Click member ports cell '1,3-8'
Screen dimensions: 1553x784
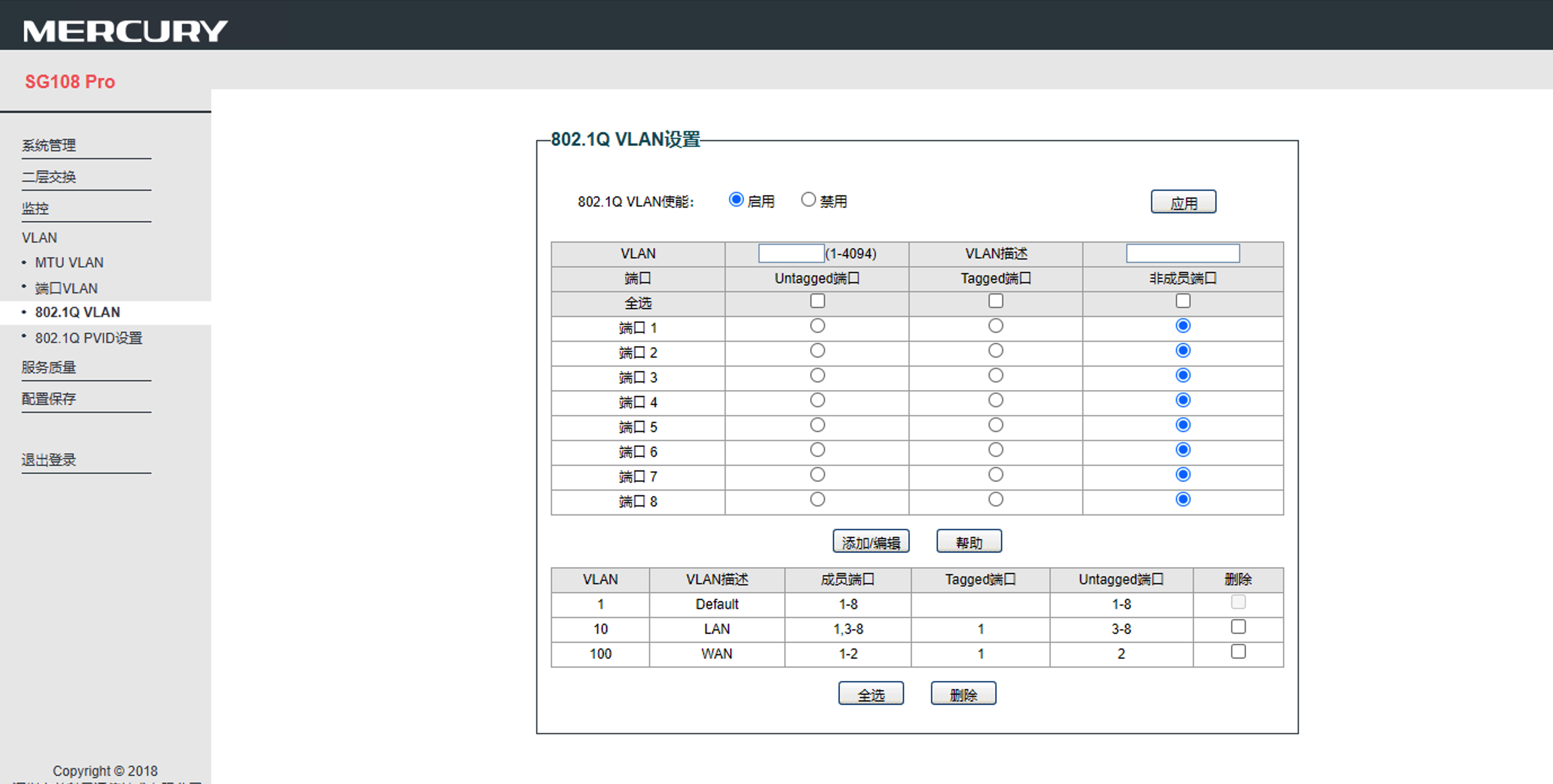click(848, 629)
